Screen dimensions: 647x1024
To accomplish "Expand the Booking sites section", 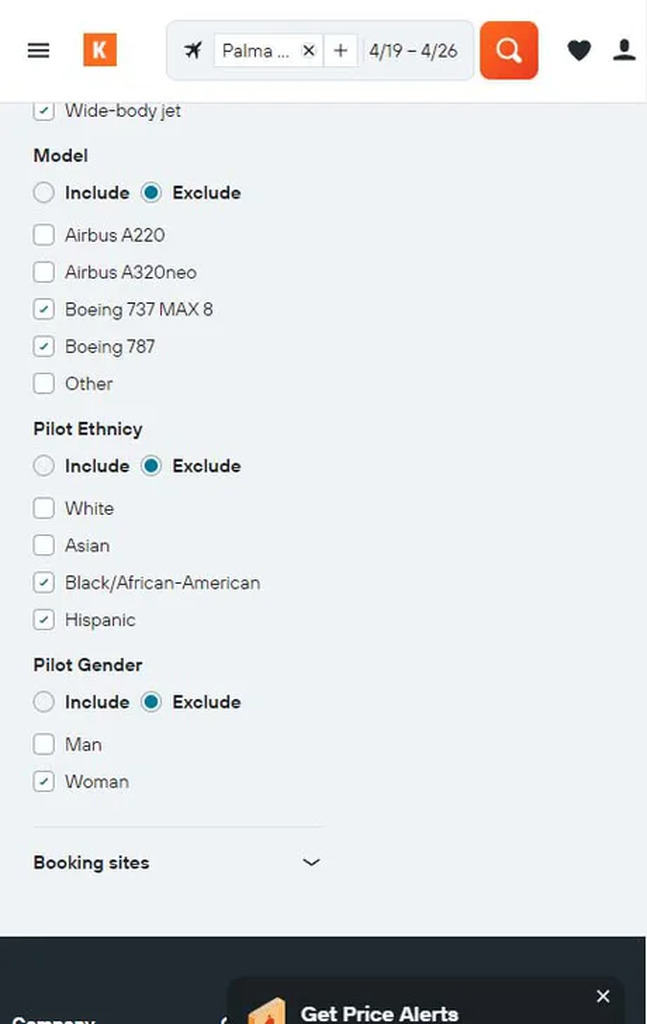I will tap(177, 862).
